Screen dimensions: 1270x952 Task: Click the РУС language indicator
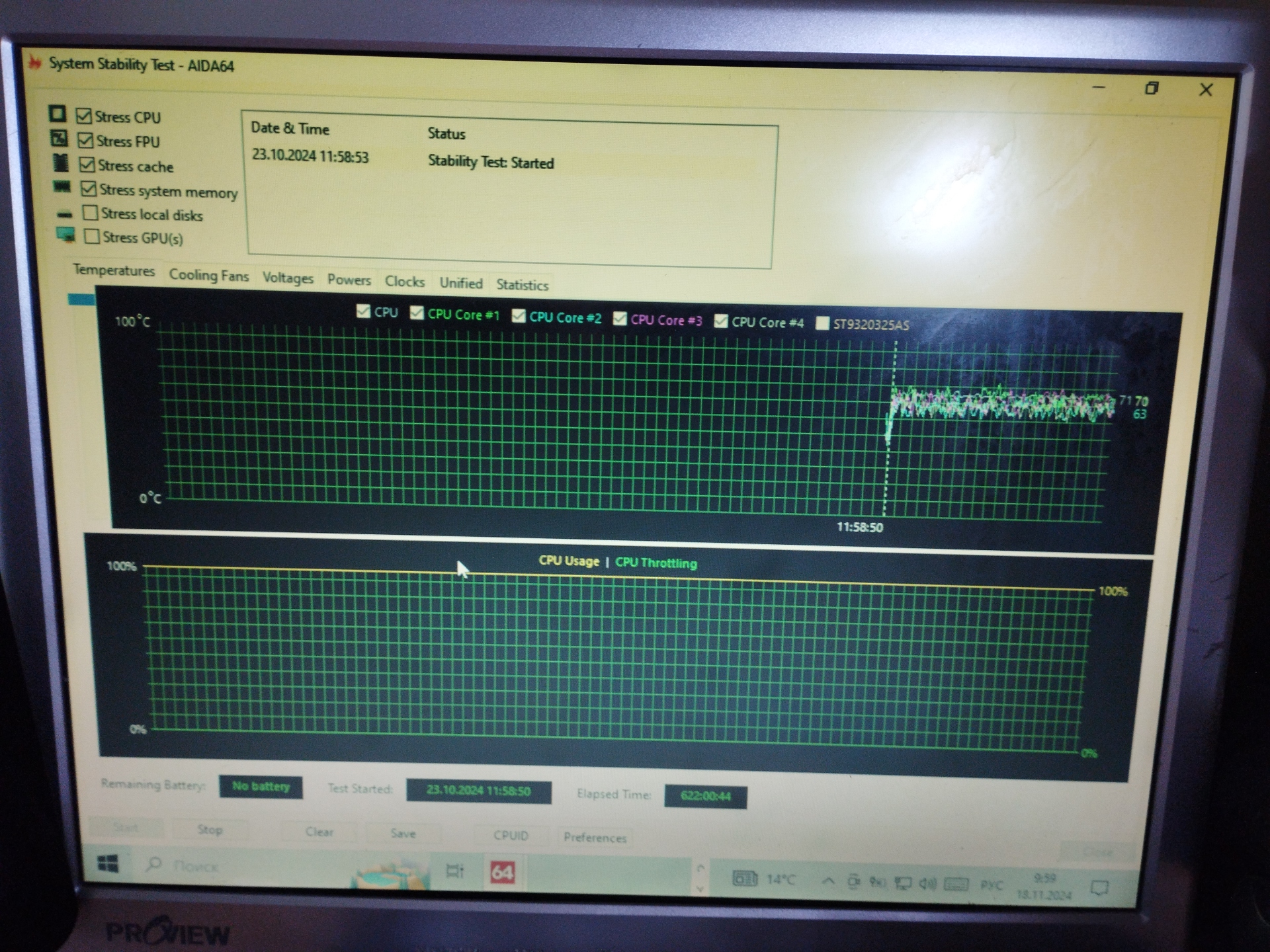pos(992,885)
